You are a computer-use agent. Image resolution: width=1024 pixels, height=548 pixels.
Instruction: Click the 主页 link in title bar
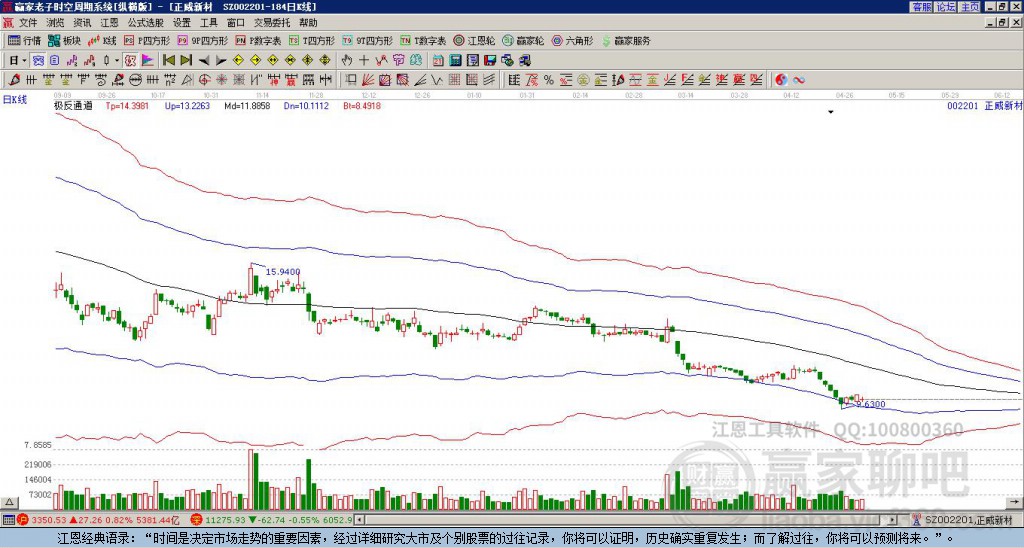tap(970, 7)
